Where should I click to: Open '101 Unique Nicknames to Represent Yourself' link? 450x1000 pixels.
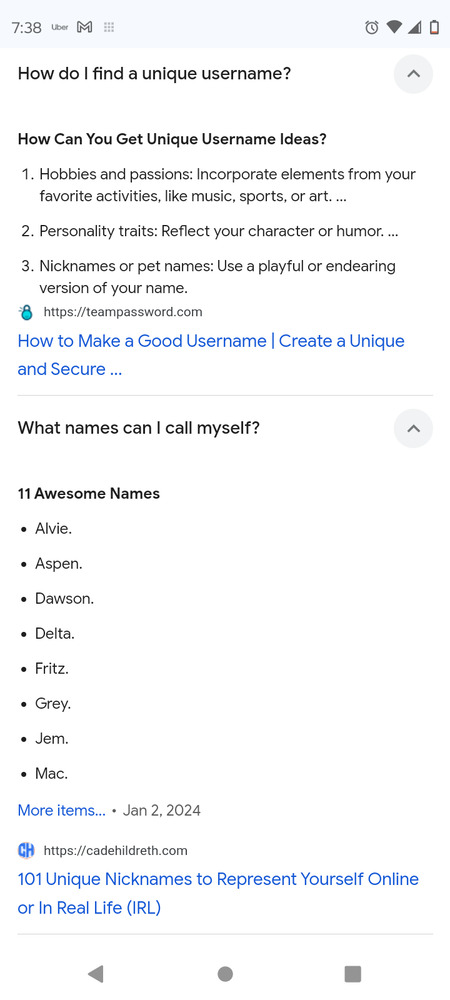(x=218, y=893)
